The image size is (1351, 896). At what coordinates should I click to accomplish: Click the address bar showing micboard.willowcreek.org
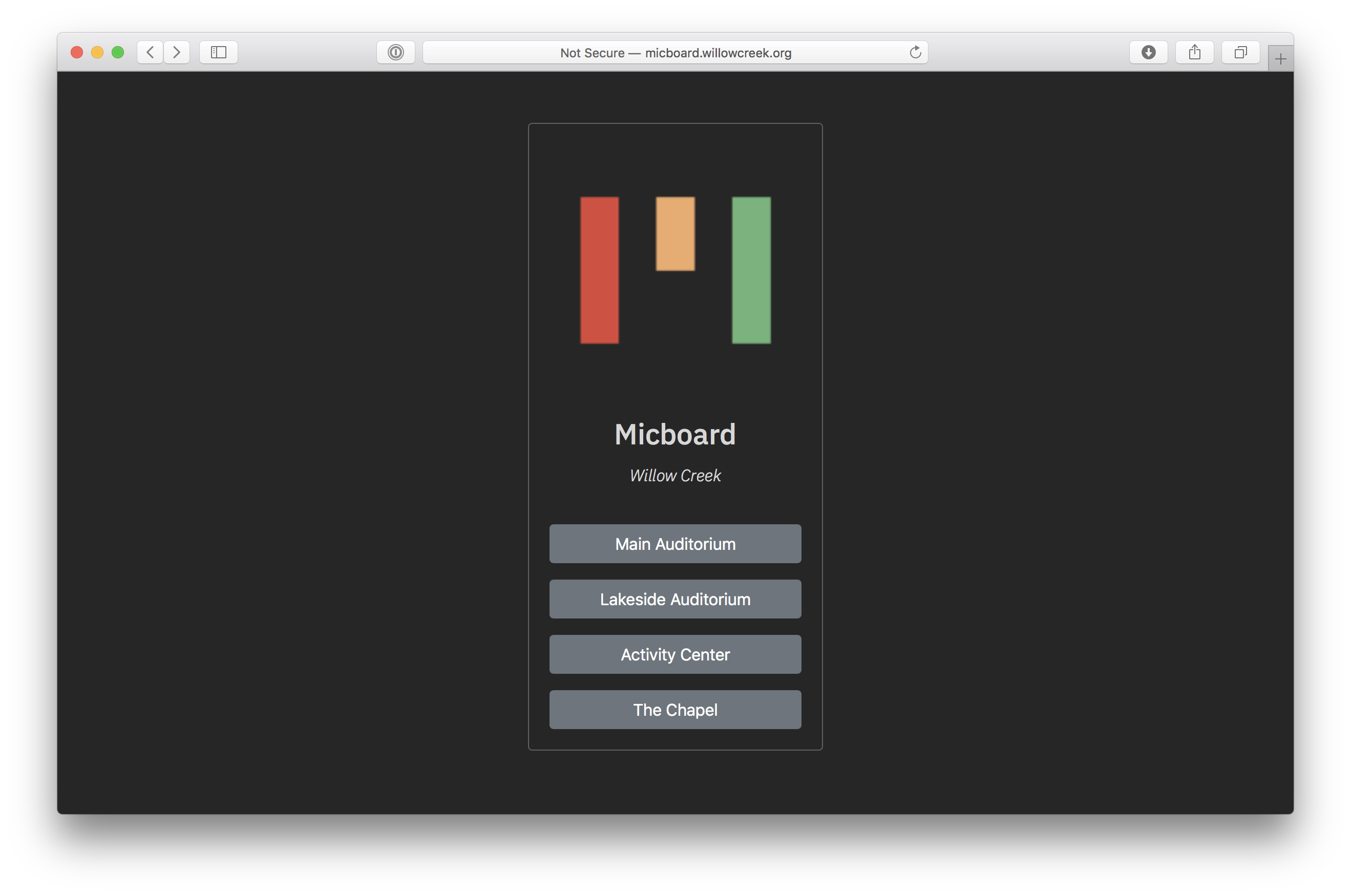pos(675,53)
